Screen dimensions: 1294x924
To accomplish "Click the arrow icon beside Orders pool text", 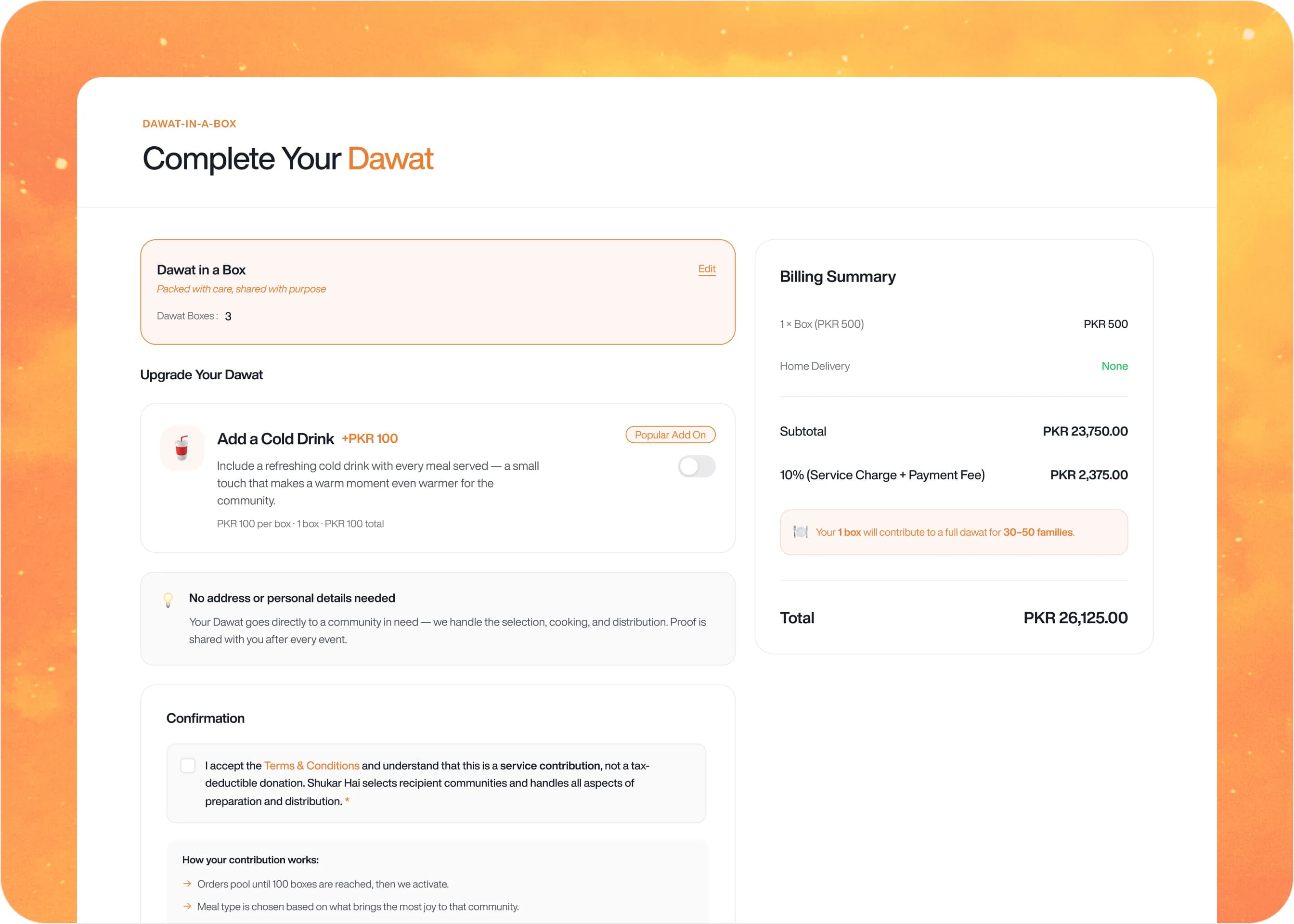I will (x=187, y=884).
